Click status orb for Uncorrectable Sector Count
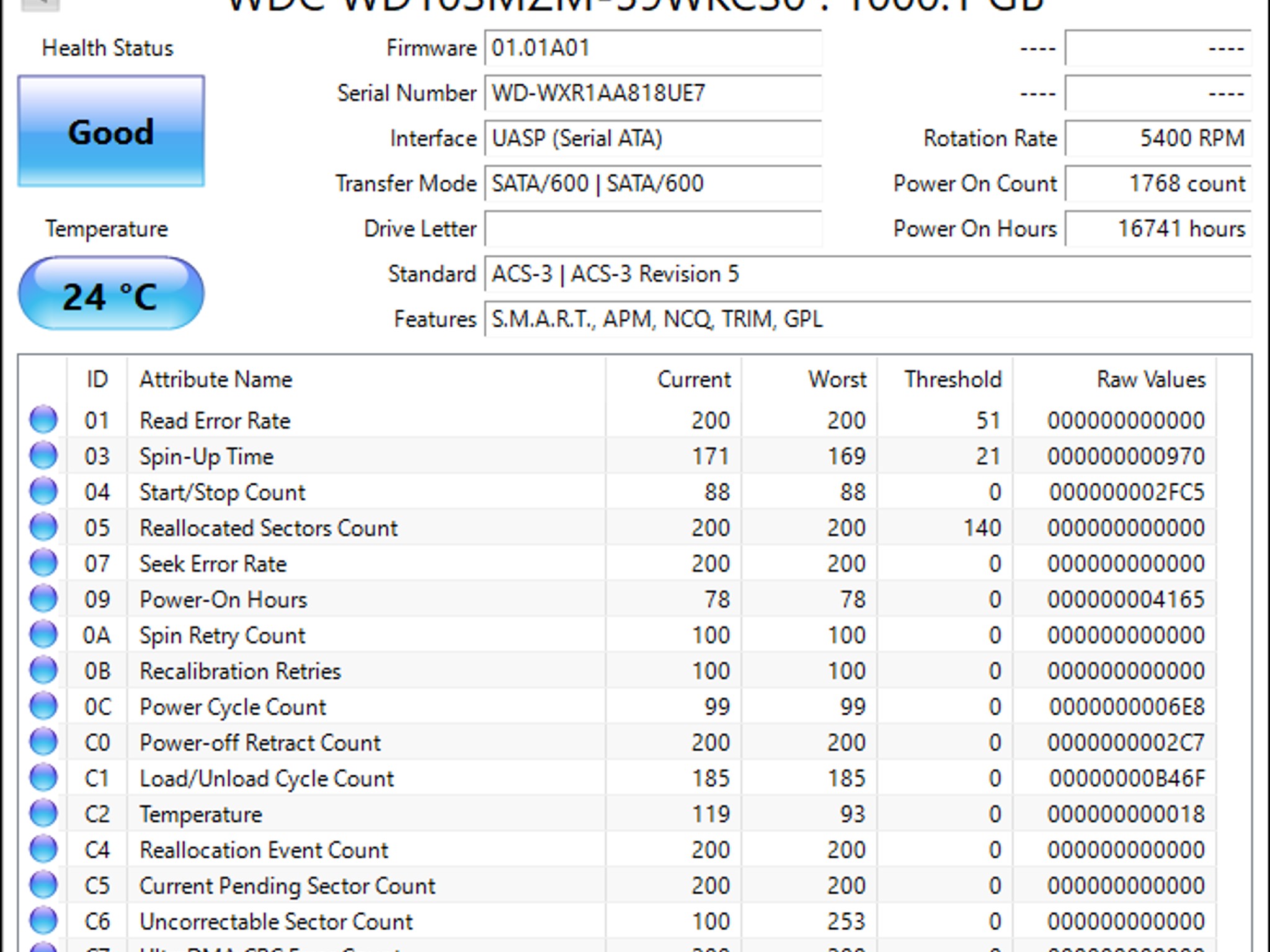The image size is (1270, 952). 43,920
